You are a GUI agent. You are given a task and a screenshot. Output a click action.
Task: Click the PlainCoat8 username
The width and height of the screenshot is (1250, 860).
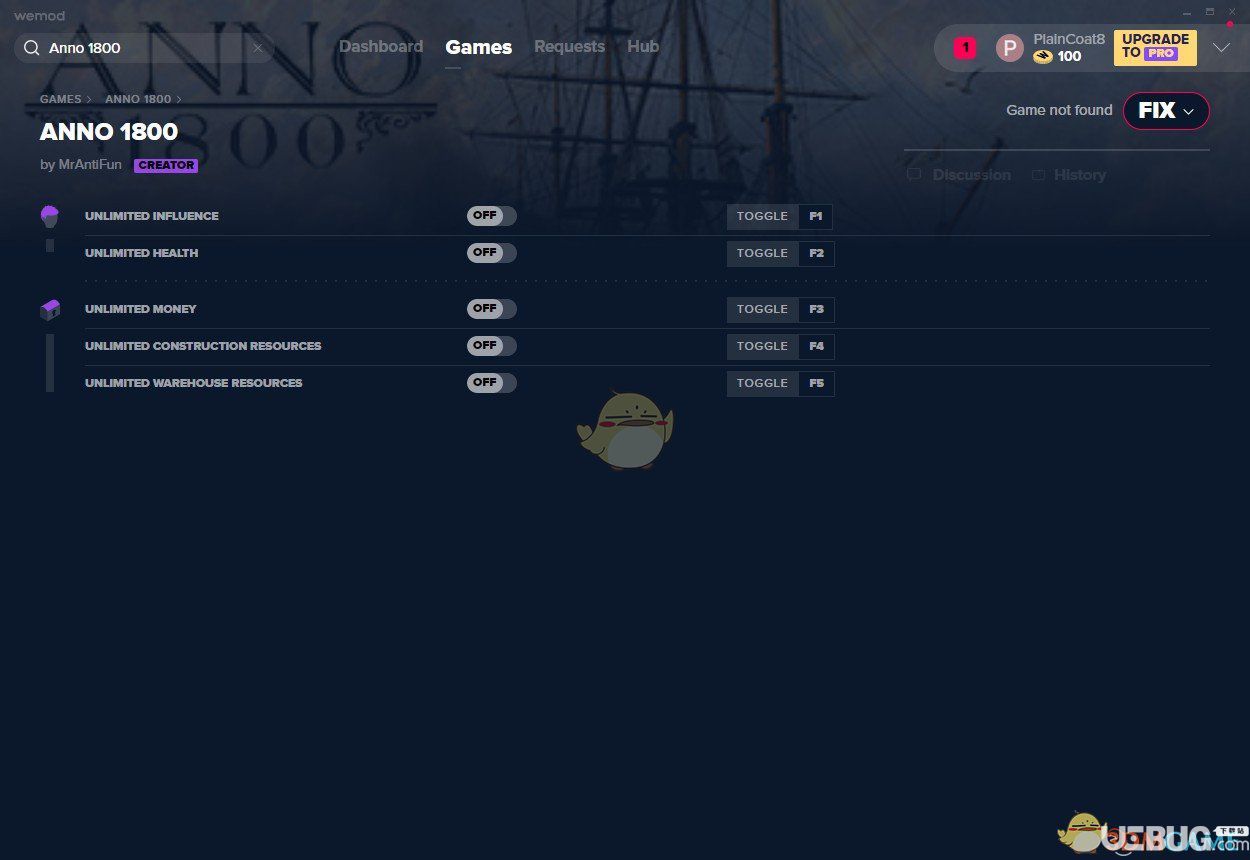[x=1069, y=39]
